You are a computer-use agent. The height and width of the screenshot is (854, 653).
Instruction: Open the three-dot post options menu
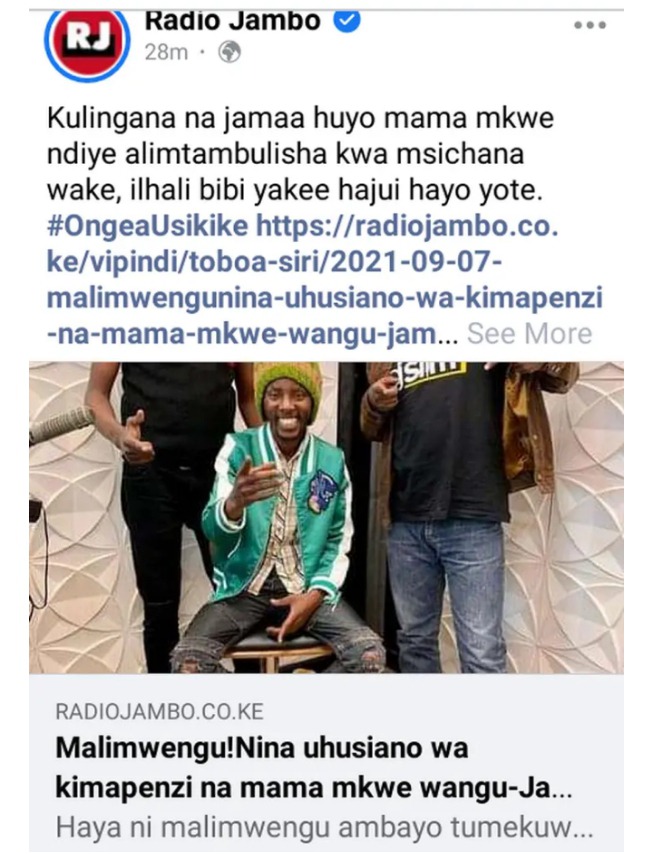coord(590,25)
